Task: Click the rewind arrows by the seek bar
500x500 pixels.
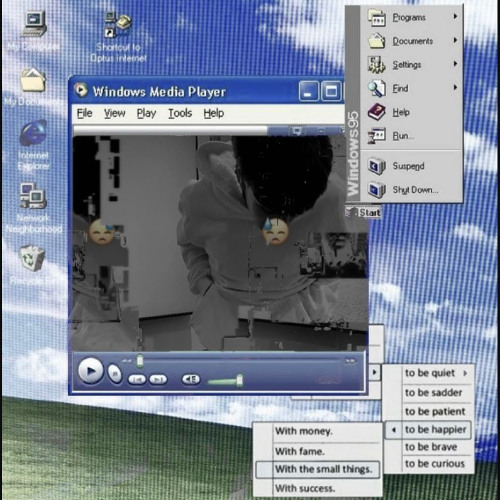Action: (x=126, y=361)
